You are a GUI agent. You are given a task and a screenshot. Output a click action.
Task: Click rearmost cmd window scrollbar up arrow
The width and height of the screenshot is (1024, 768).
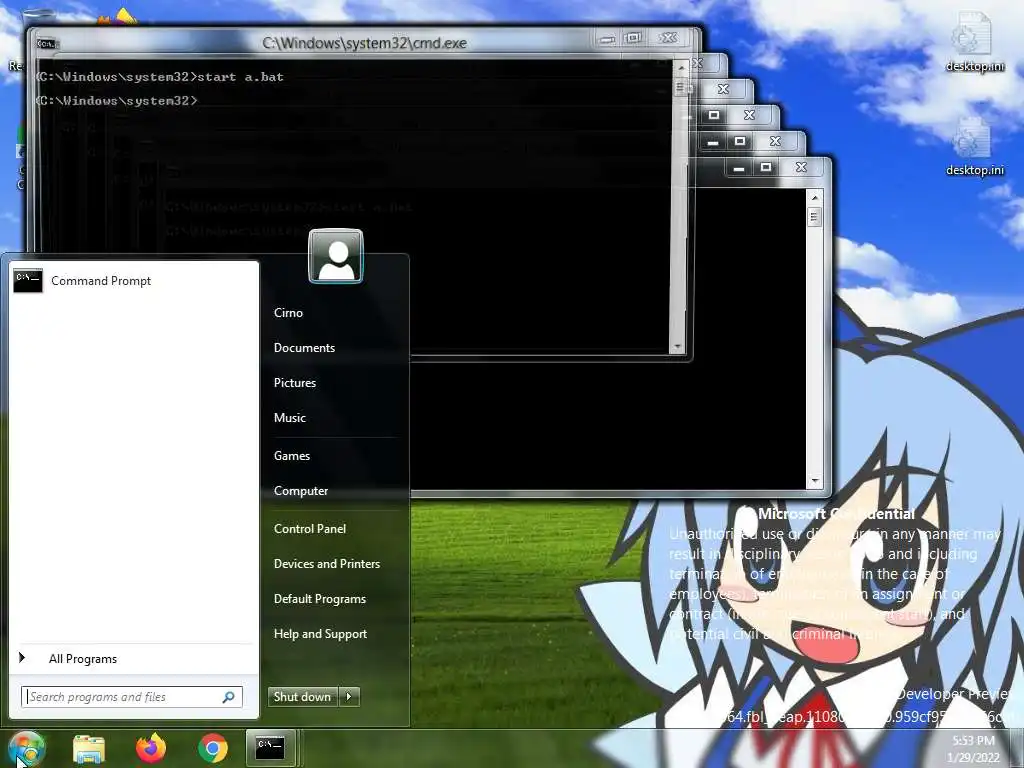point(814,197)
